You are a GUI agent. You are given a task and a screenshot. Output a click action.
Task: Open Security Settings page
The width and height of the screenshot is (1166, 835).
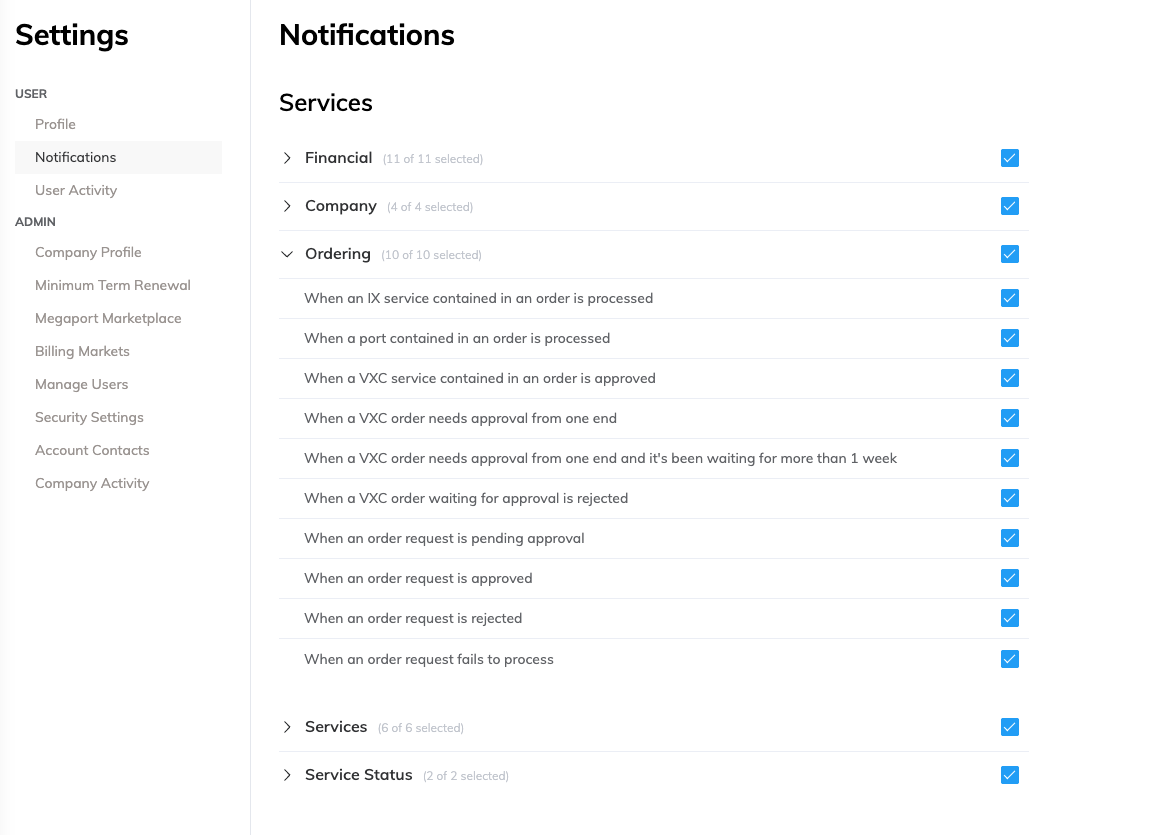(89, 417)
